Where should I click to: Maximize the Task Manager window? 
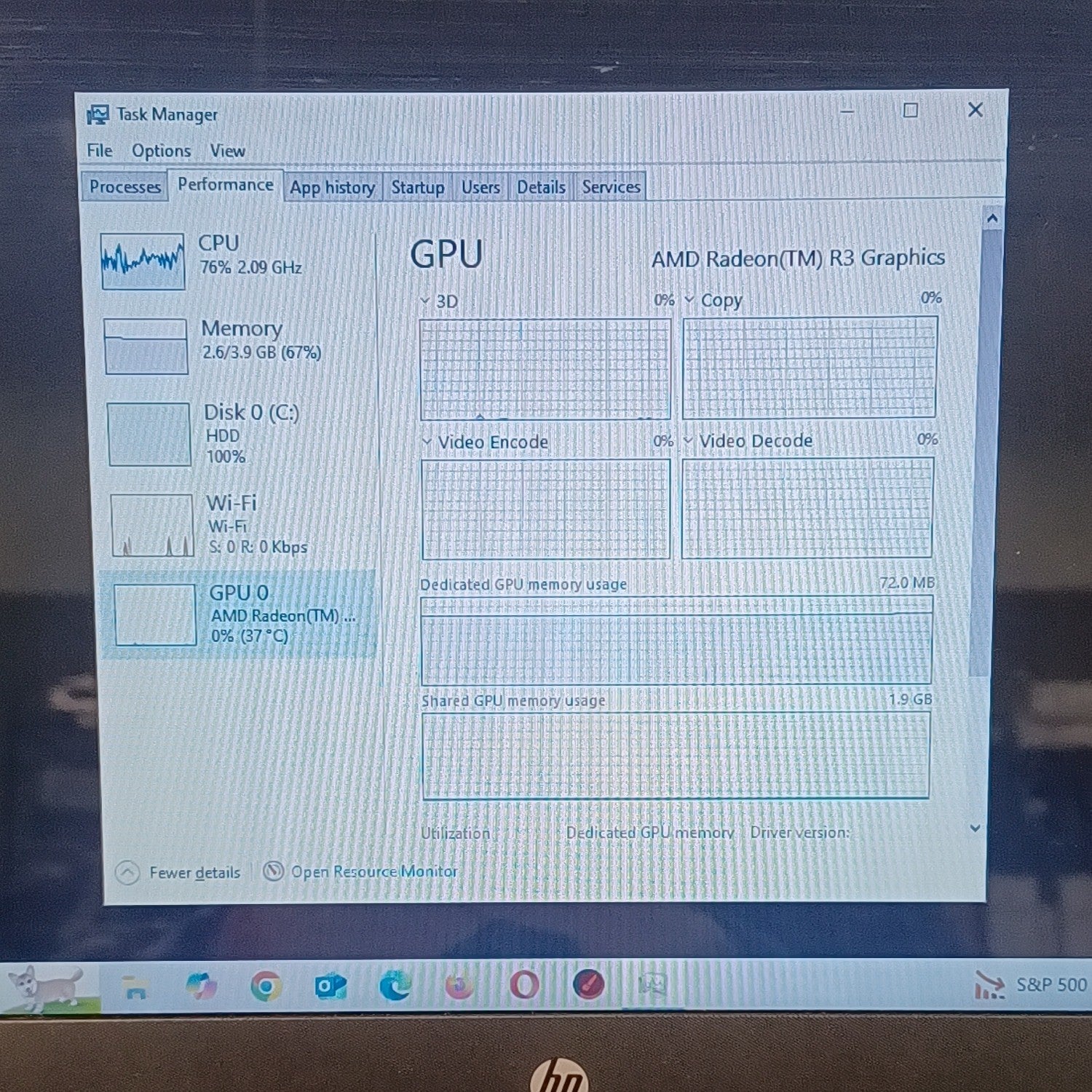click(910, 111)
